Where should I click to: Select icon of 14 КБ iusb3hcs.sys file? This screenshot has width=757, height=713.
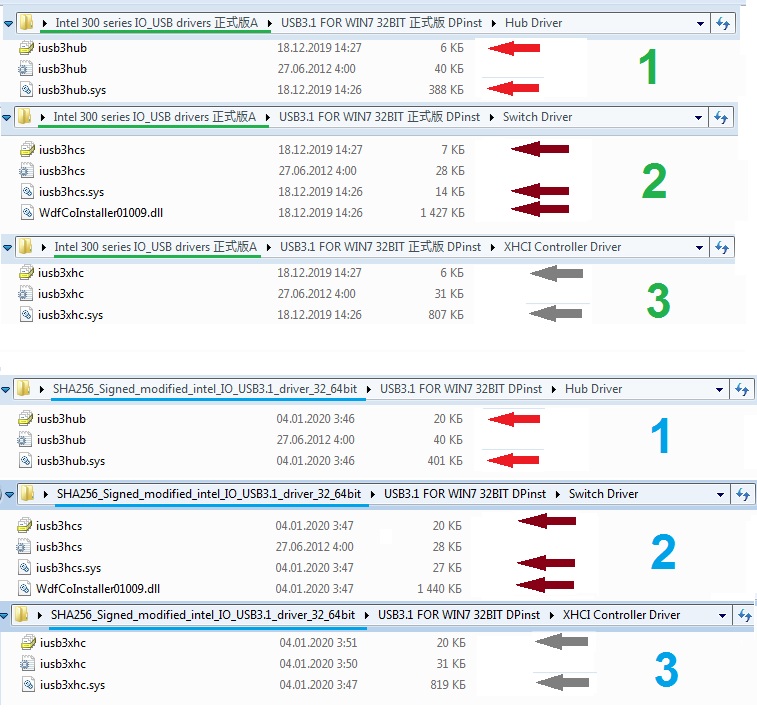28,192
